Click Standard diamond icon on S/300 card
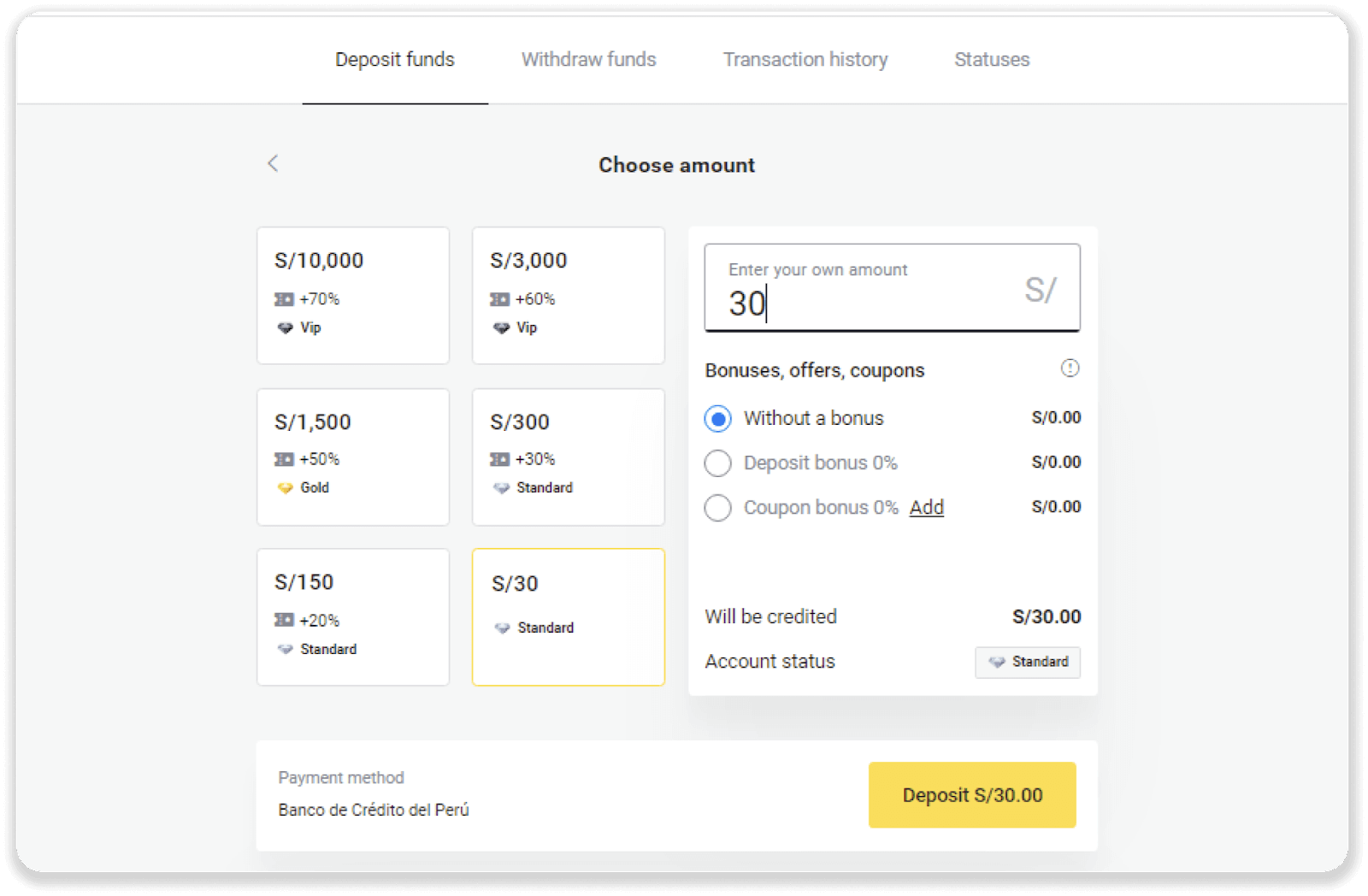 pos(501,488)
